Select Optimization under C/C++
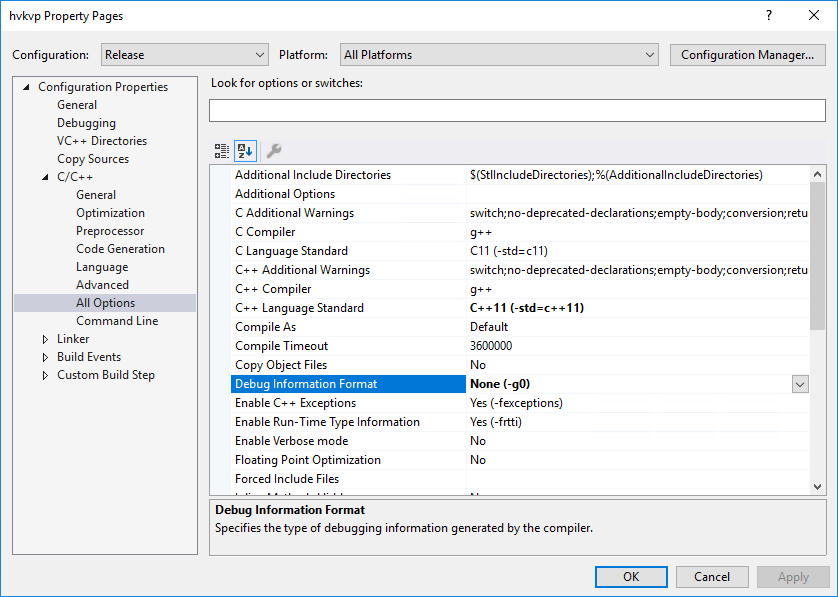The height and width of the screenshot is (597, 838). coord(110,213)
